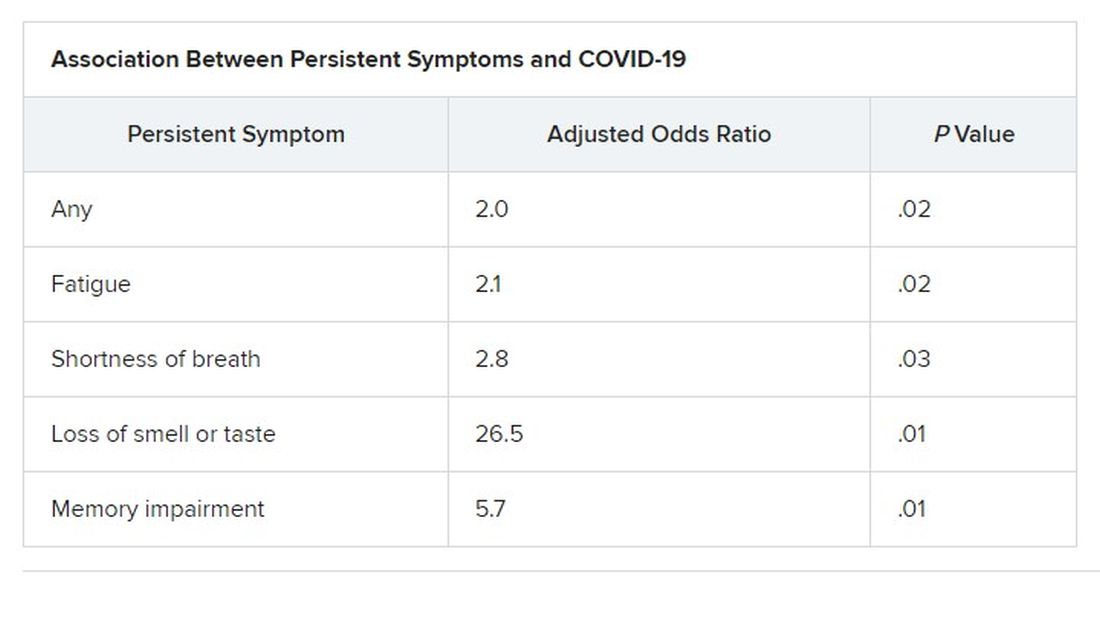Image resolution: width=1100 pixels, height=619 pixels.
Task: Select the P Value column header
Action: tap(973, 134)
